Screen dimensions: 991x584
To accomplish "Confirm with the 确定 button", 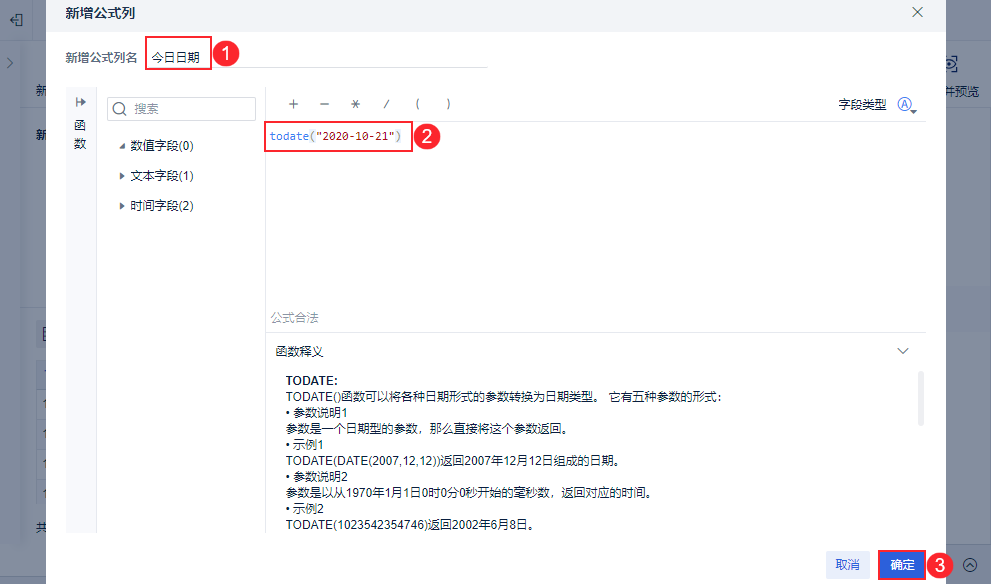I will point(902,564).
